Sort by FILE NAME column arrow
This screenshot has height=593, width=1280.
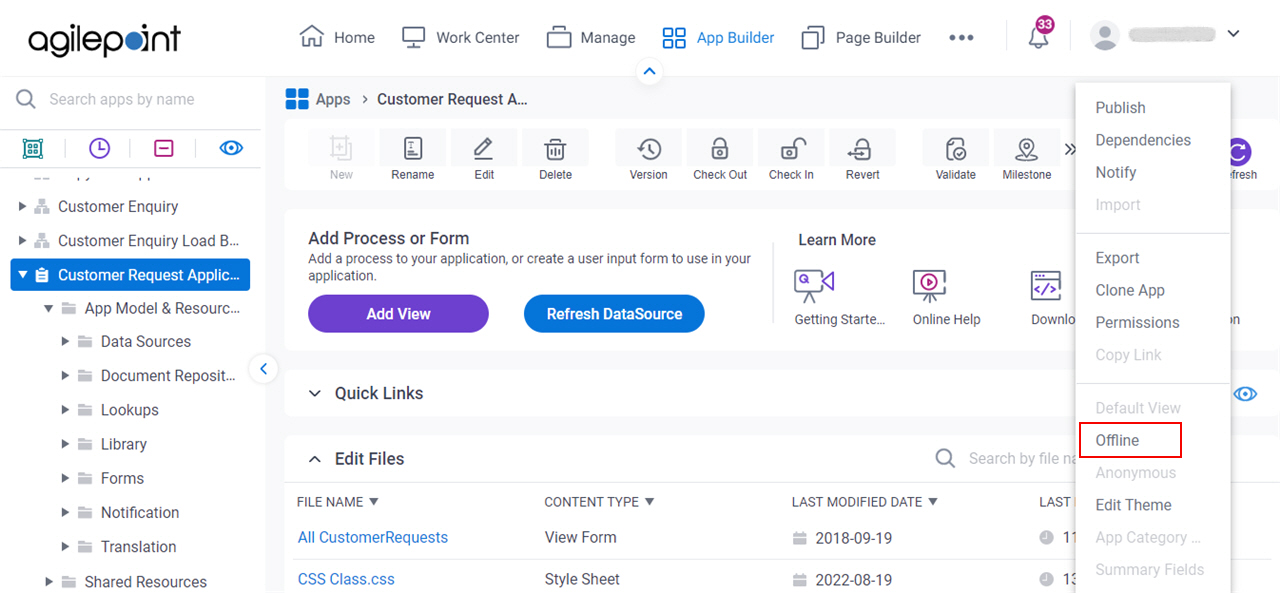pyautogui.click(x=374, y=502)
